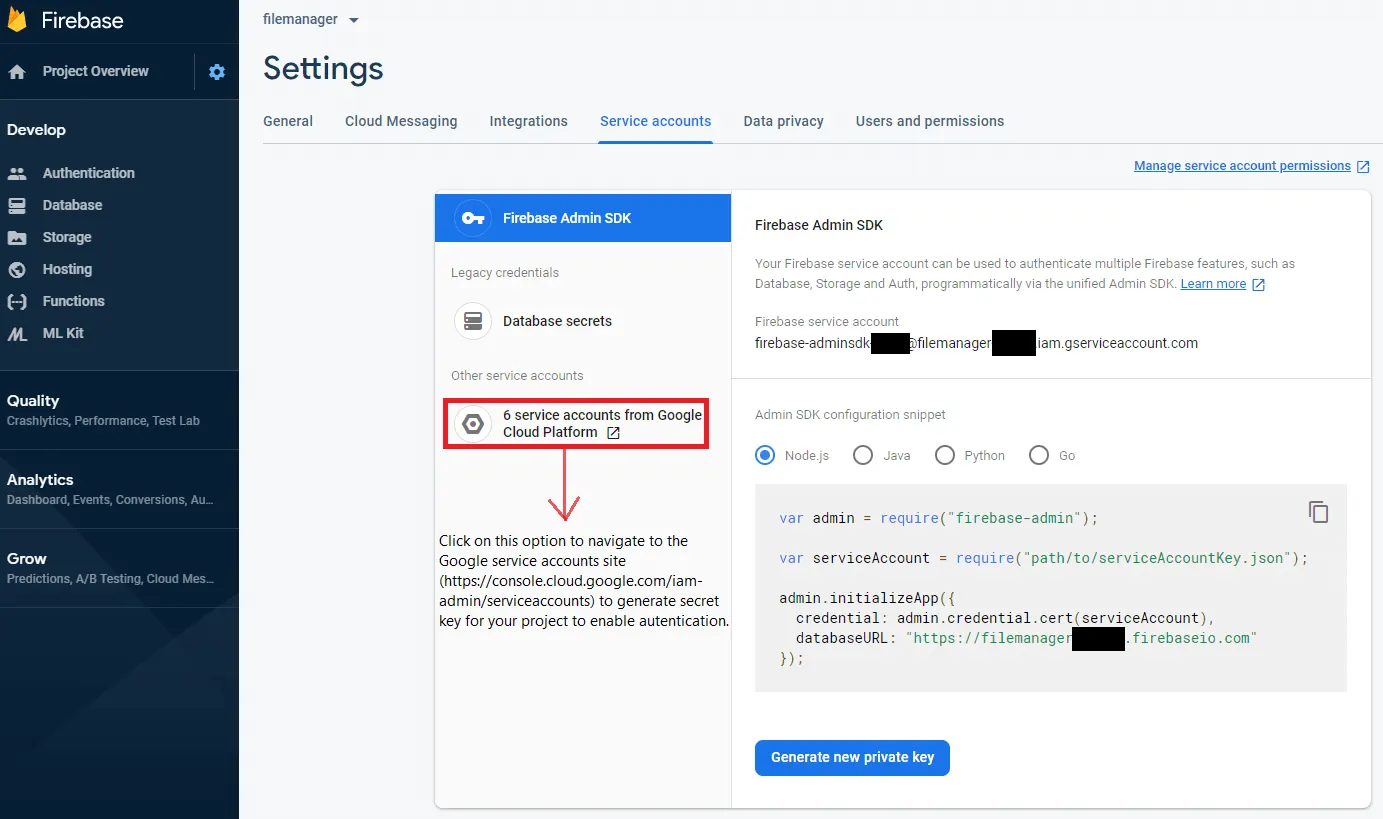Click external-link icon after Cloud Platform text
Image resolution: width=1383 pixels, height=819 pixels.
[x=614, y=433]
